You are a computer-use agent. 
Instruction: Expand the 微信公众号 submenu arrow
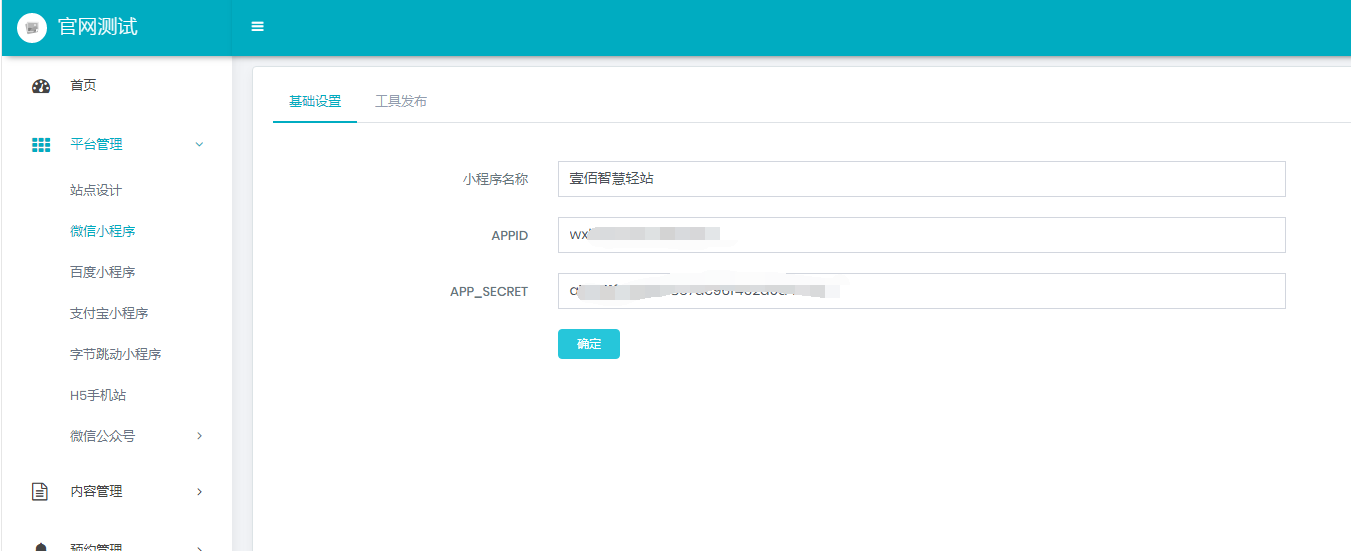click(199, 436)
